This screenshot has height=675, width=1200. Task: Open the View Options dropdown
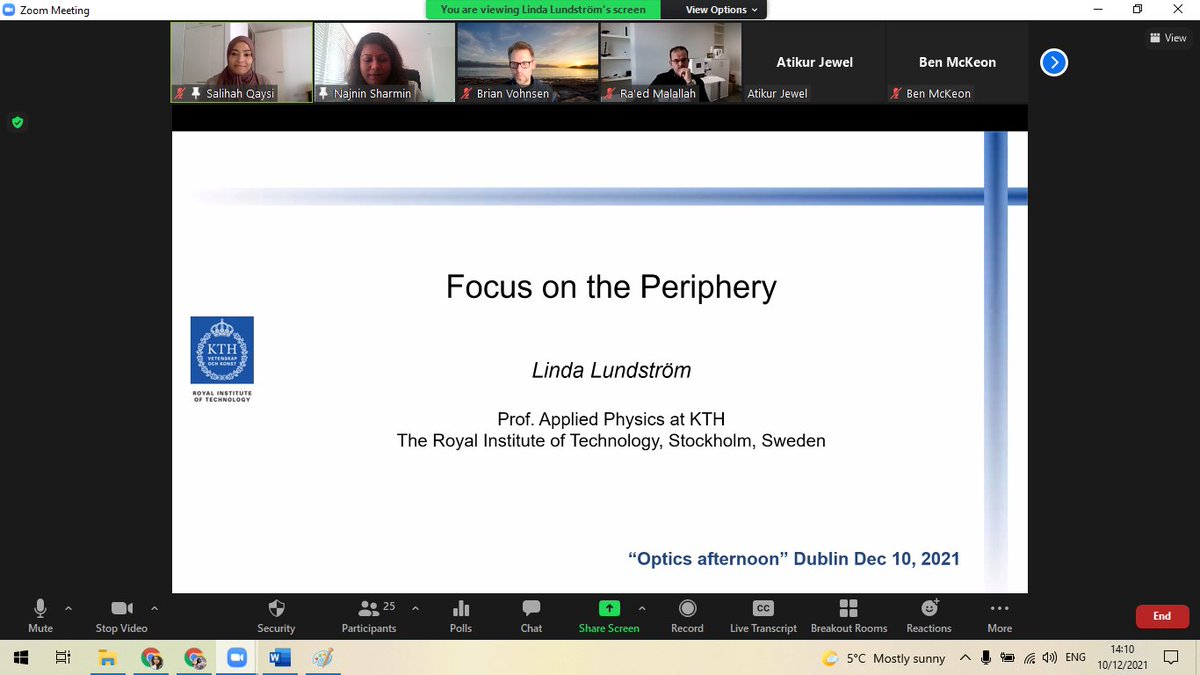[721, 10]
